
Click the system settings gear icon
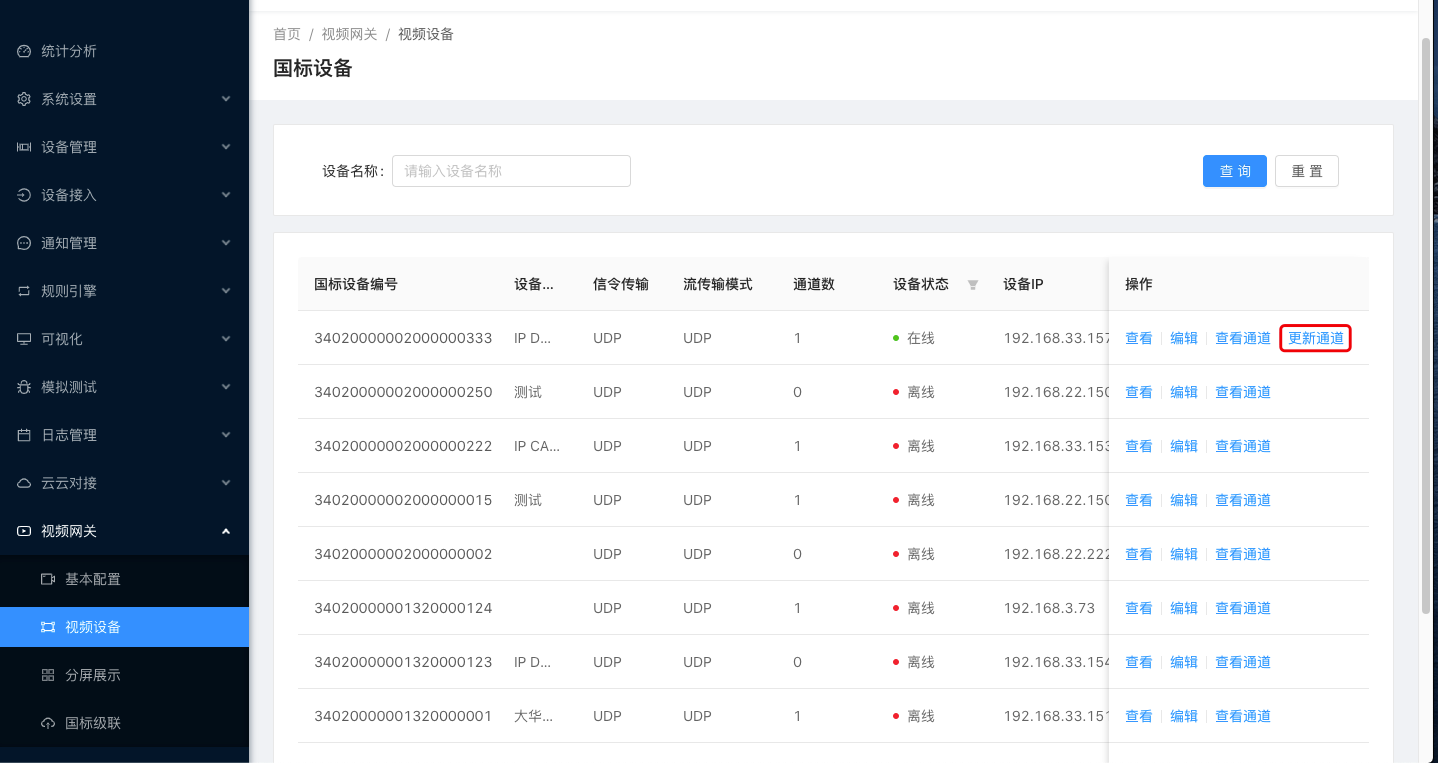click(24, 99)
